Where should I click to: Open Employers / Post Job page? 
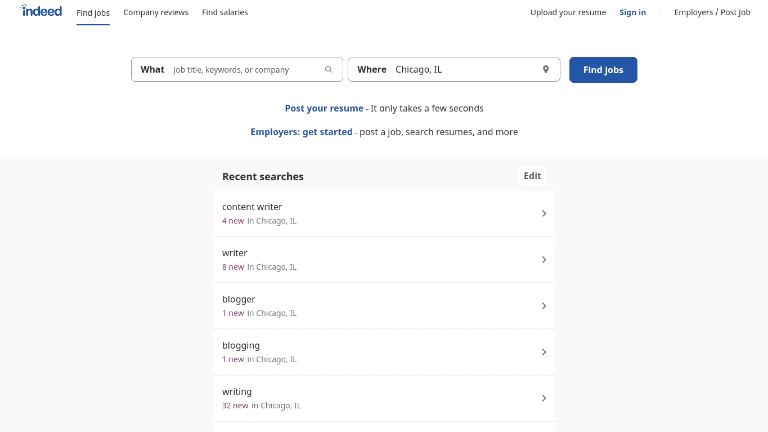point(712,13)
